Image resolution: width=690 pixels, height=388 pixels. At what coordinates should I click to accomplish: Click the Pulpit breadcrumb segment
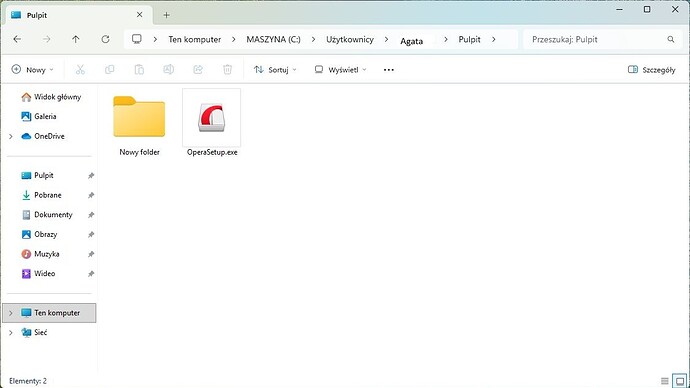tap(470, 39)
